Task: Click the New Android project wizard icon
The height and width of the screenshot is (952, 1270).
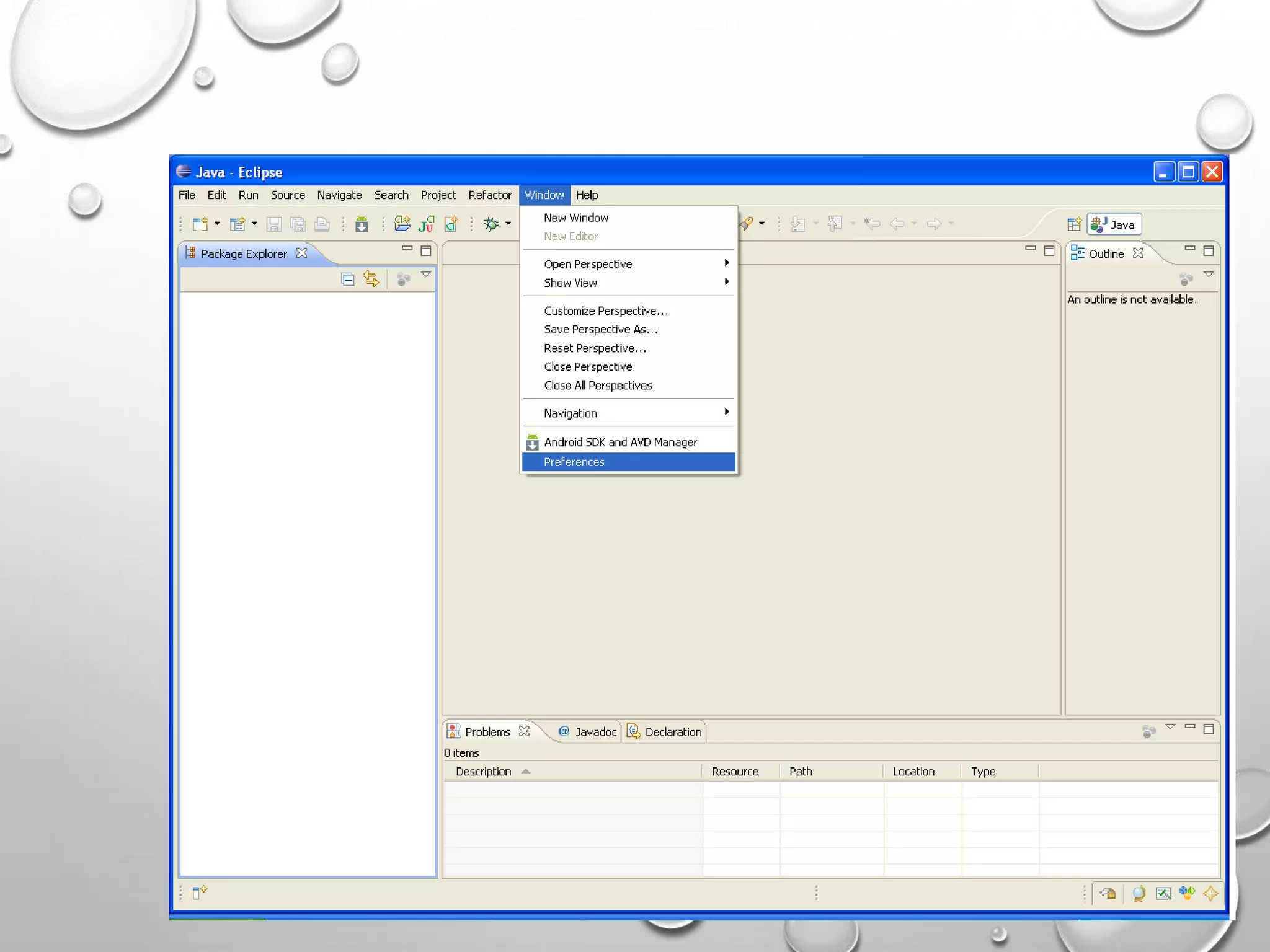Action: click(237, 224)
